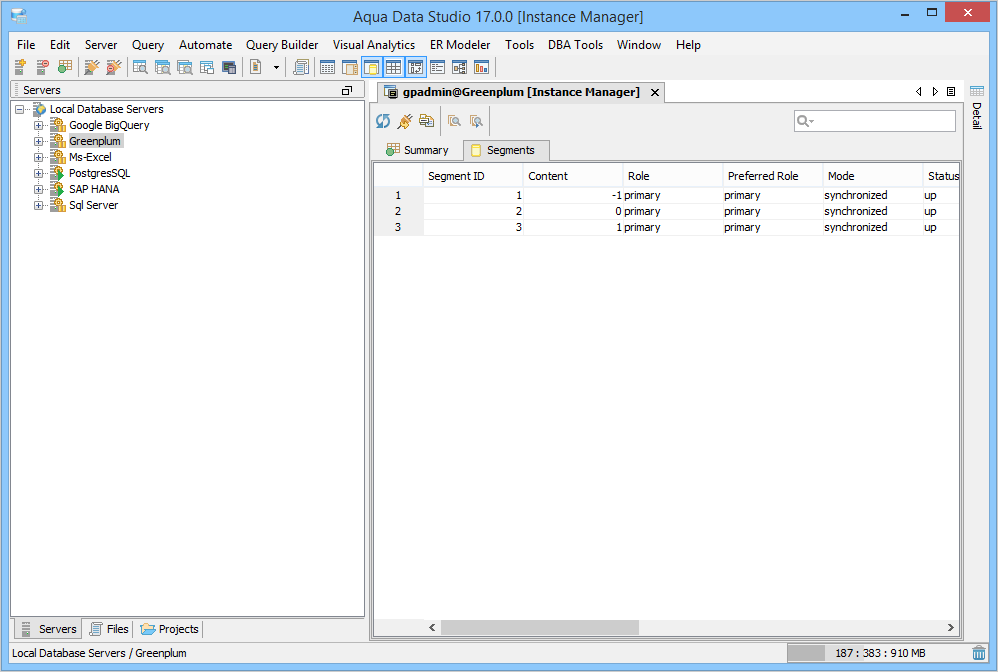Click the table data editor grid icon
Viewport: 998px width, 672px height.
point(328,67)
